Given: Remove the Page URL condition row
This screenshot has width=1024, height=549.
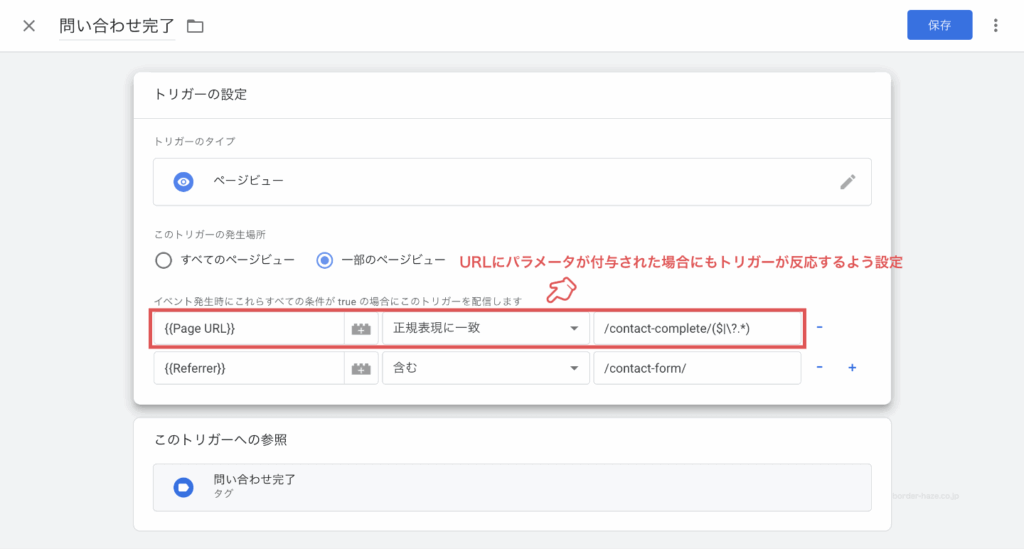Looking at the screenshot, I should 820,327.
